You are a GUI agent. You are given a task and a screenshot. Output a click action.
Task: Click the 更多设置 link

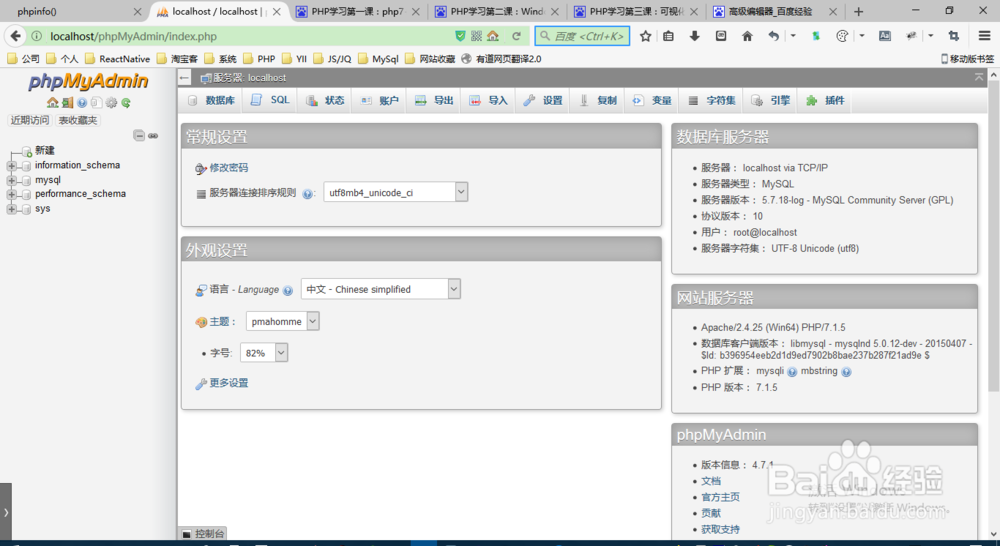click(x=228, y=383)
